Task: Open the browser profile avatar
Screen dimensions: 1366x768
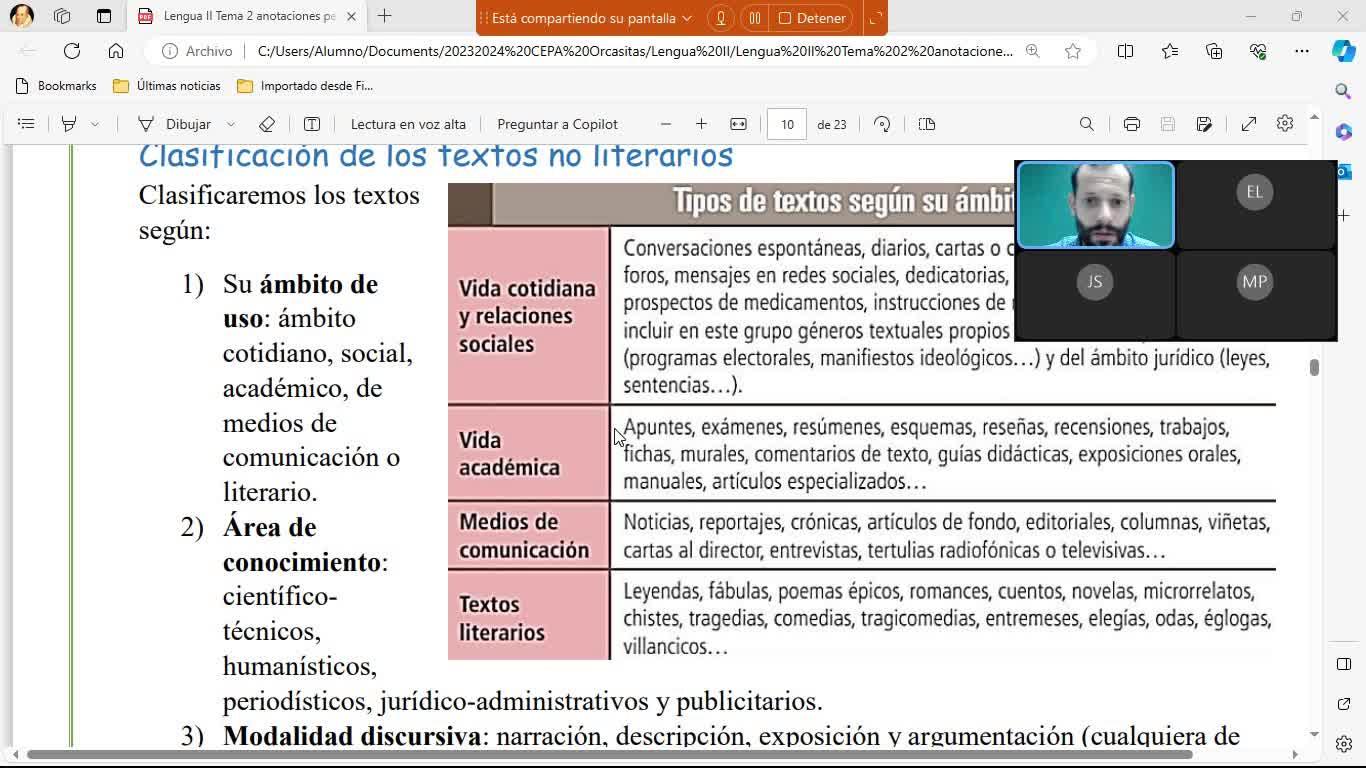Action: coord(21,16)
